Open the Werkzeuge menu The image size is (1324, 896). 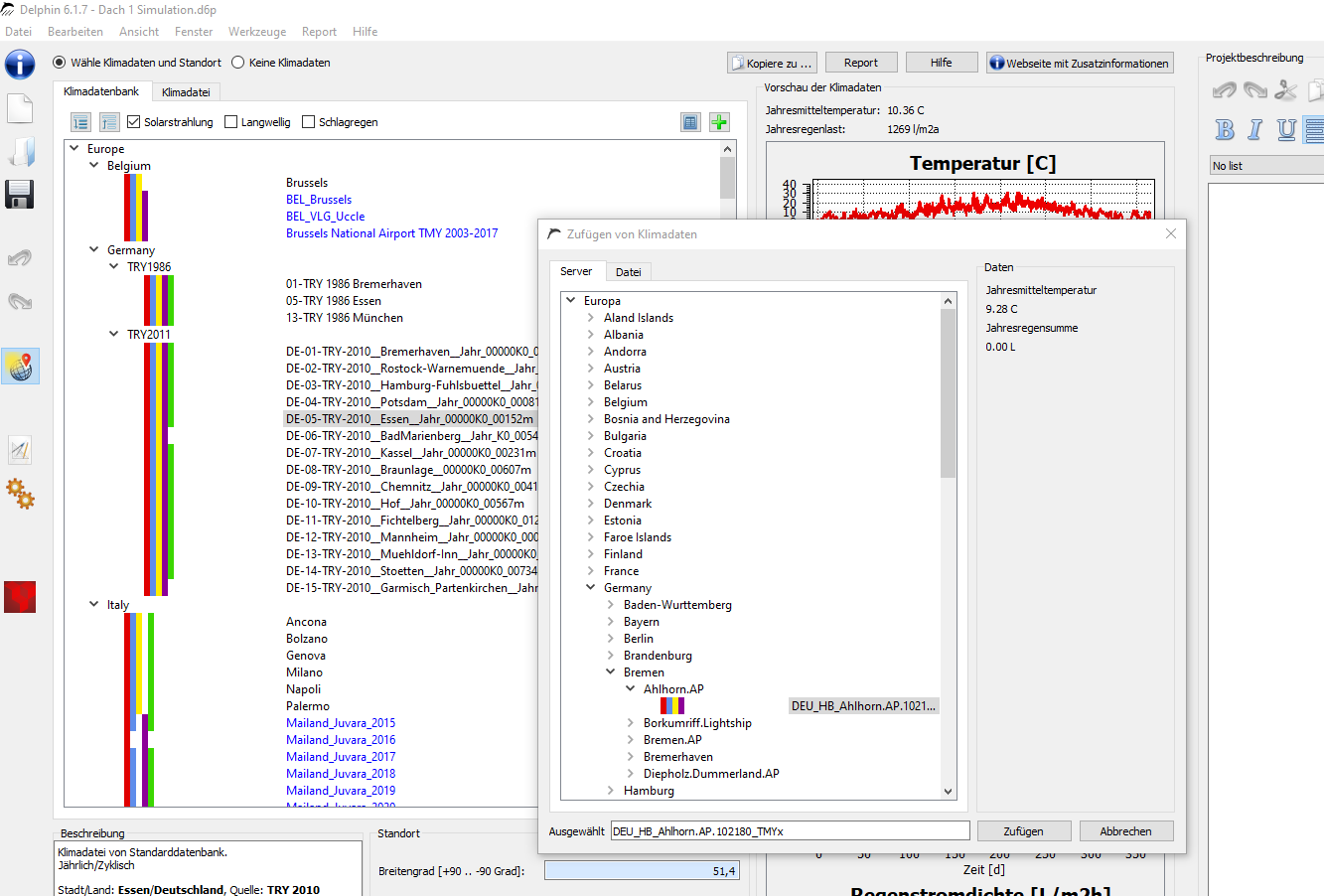coord(257,32)
